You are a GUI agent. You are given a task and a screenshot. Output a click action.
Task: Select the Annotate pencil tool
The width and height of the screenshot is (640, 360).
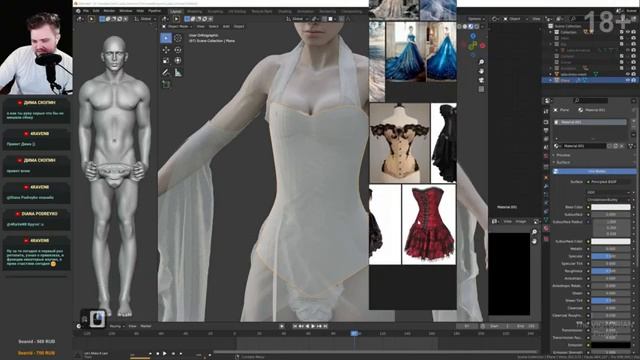(166, 73)
